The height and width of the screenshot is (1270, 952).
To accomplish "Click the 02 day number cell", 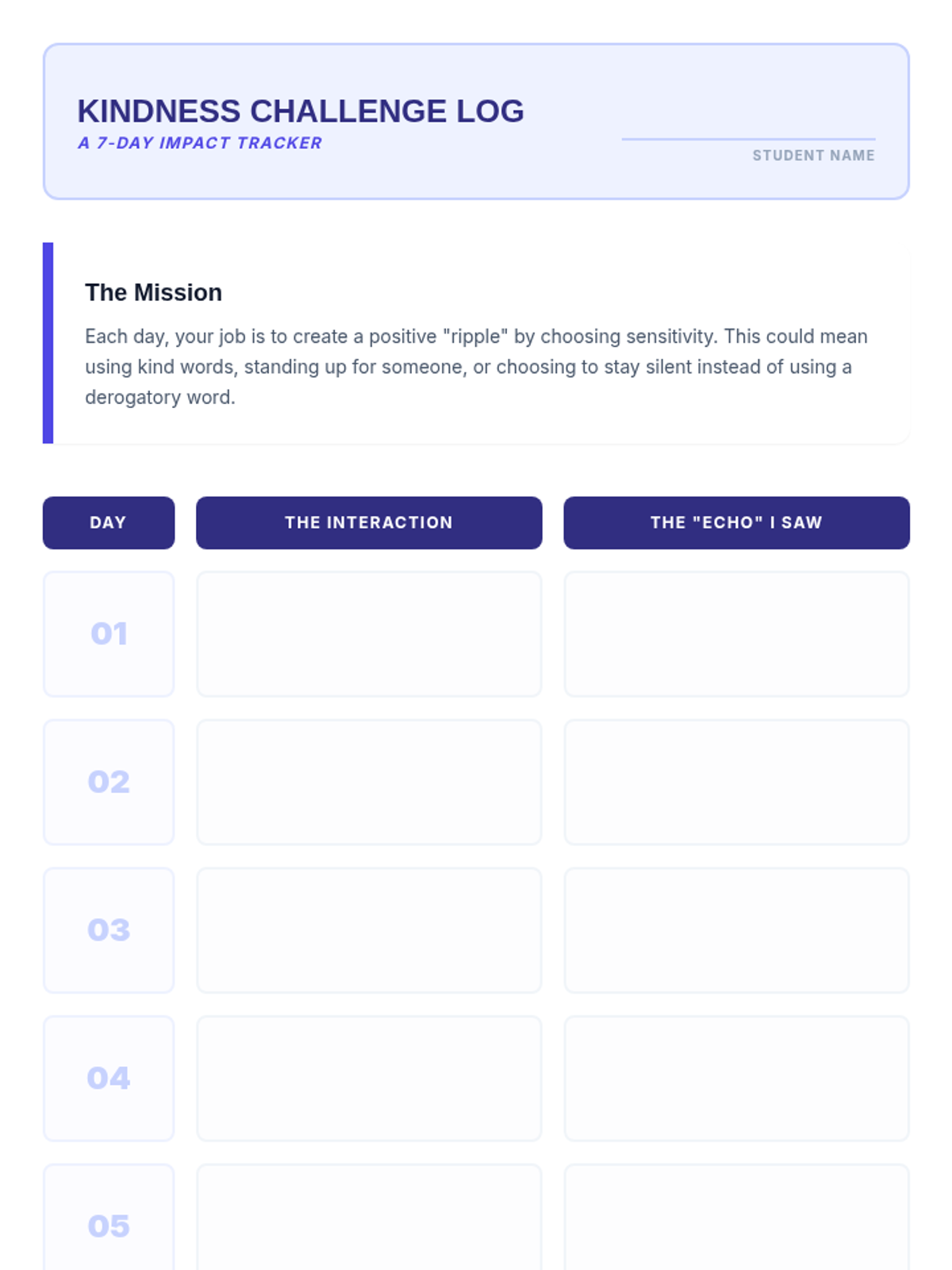I will click(x=109, y=782).
